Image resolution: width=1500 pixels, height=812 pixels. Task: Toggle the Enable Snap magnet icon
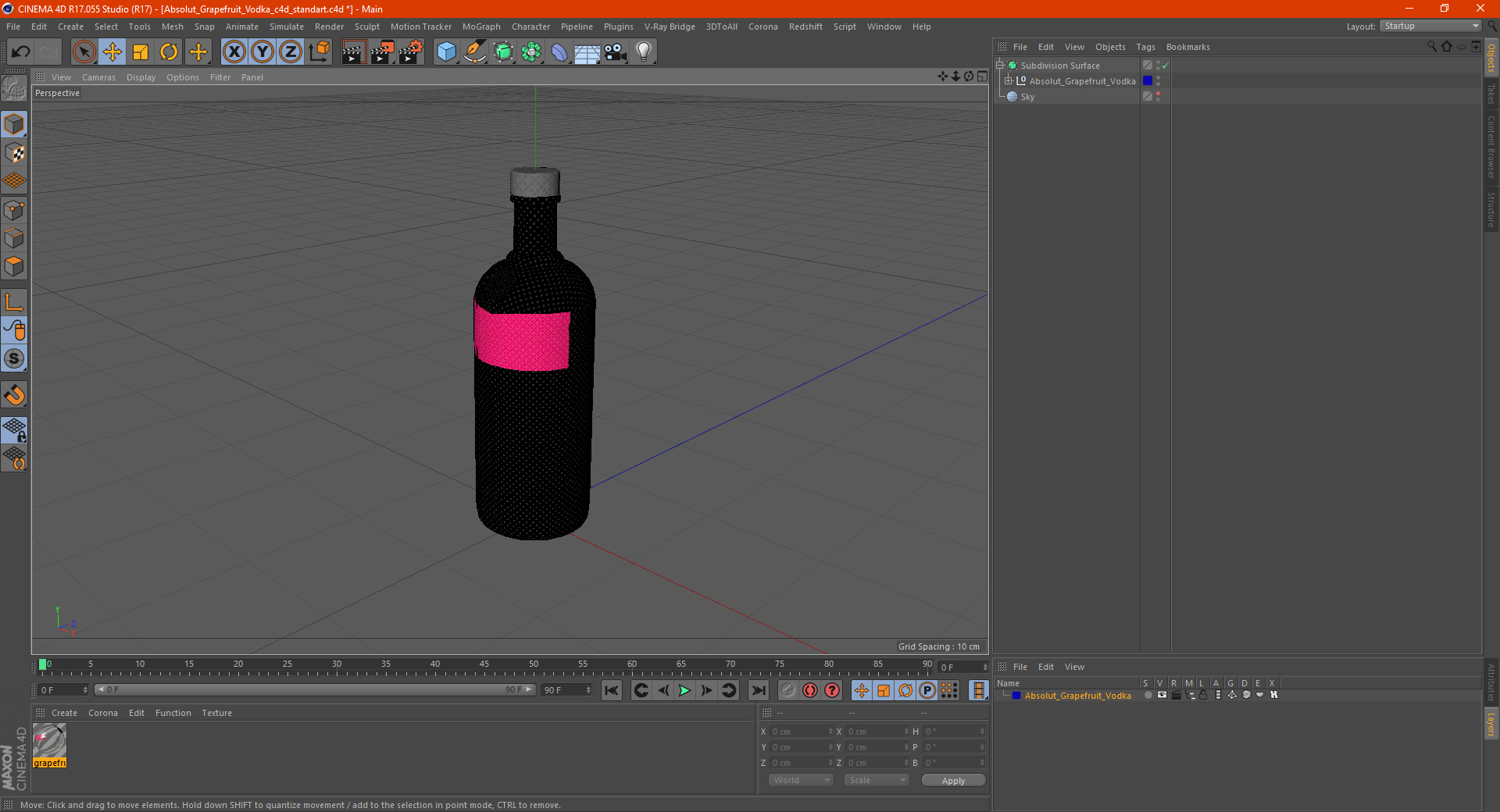[x=15, y=395]
